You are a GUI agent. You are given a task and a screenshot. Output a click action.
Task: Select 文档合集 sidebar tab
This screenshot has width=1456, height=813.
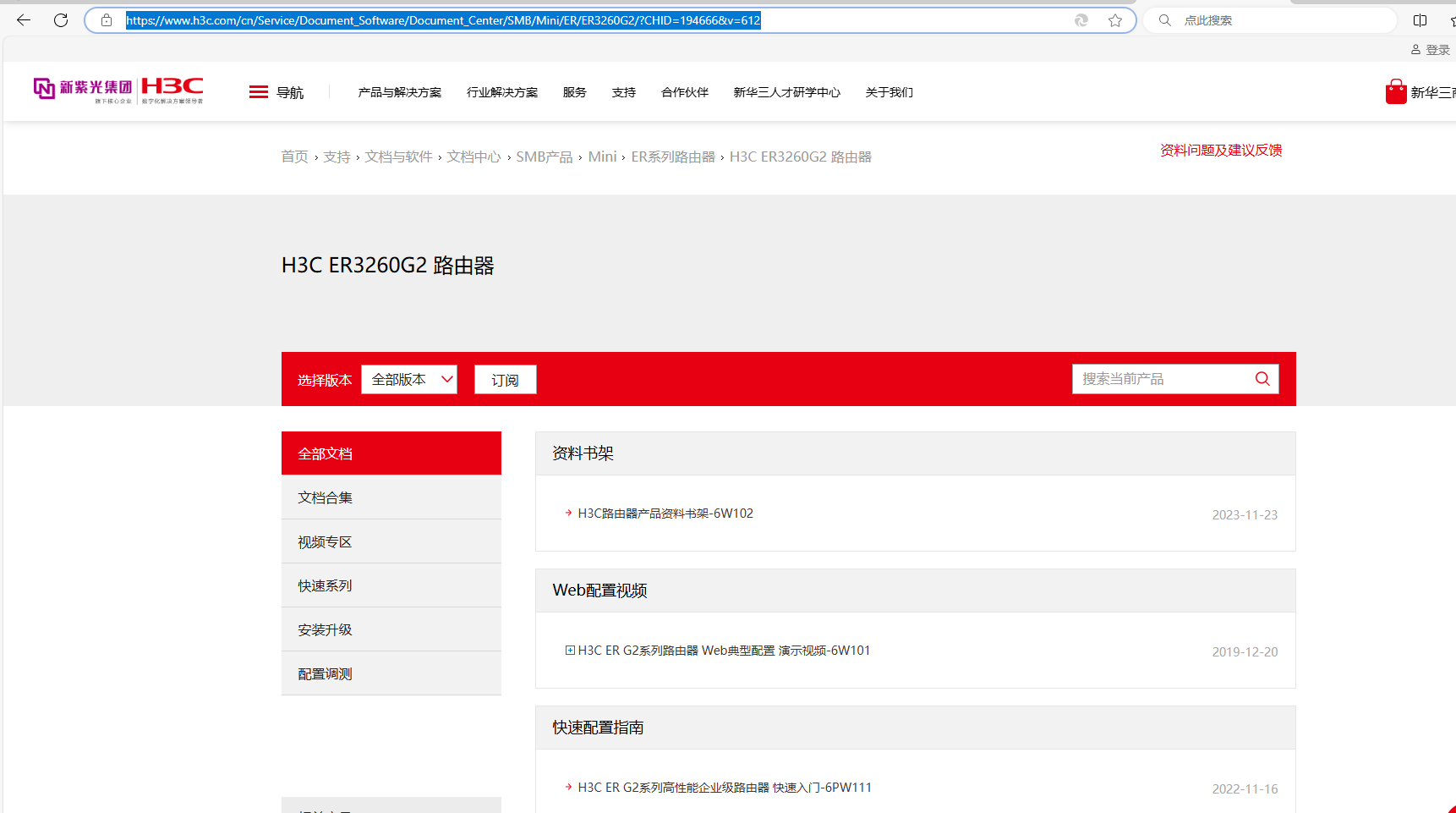point(391,497)
